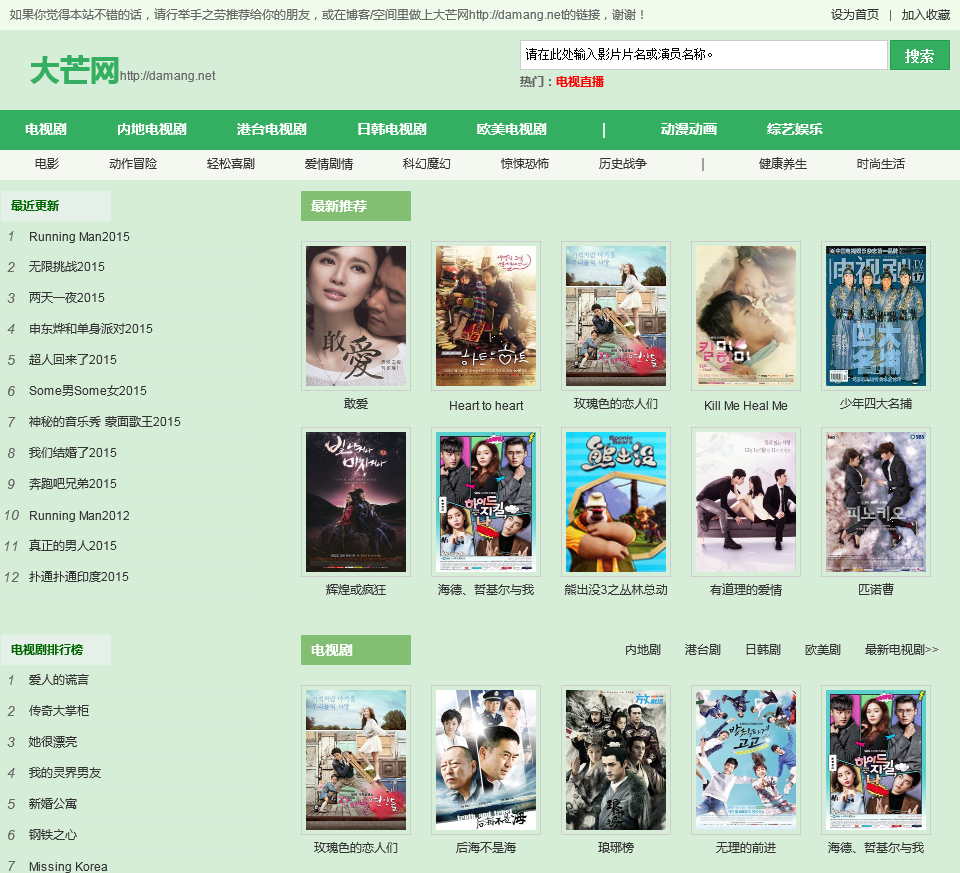Open the hot link 电视直播
The width and height of the screenshot is (960, 873).
point(580,81)
